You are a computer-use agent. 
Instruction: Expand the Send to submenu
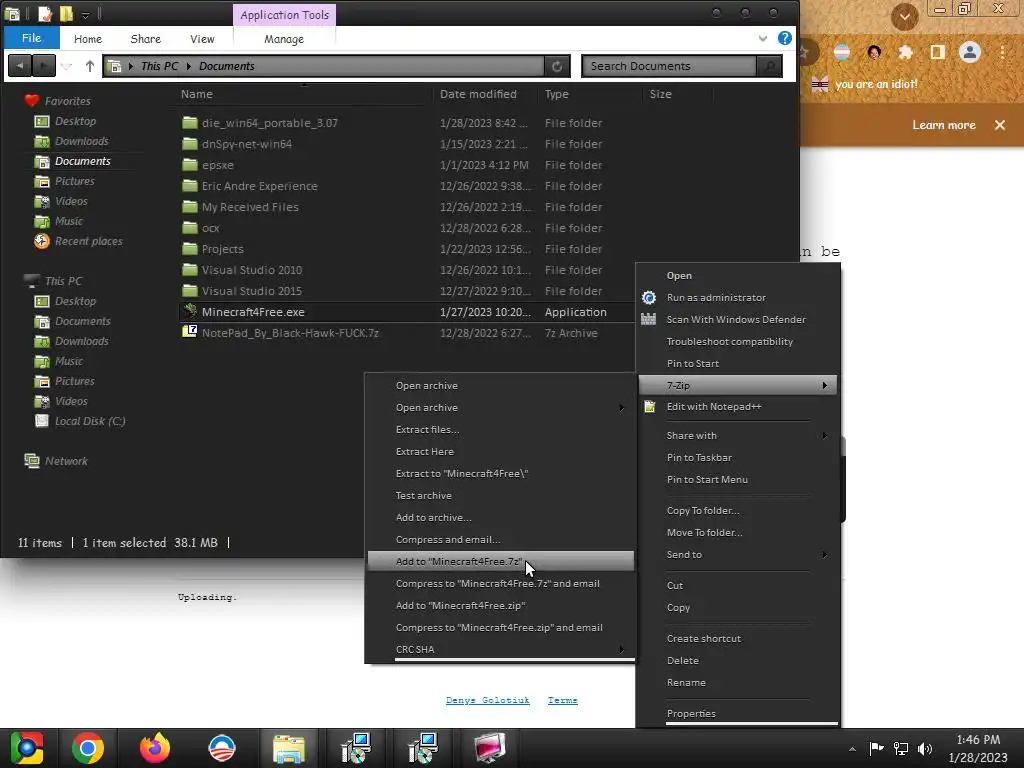point(825,554)
